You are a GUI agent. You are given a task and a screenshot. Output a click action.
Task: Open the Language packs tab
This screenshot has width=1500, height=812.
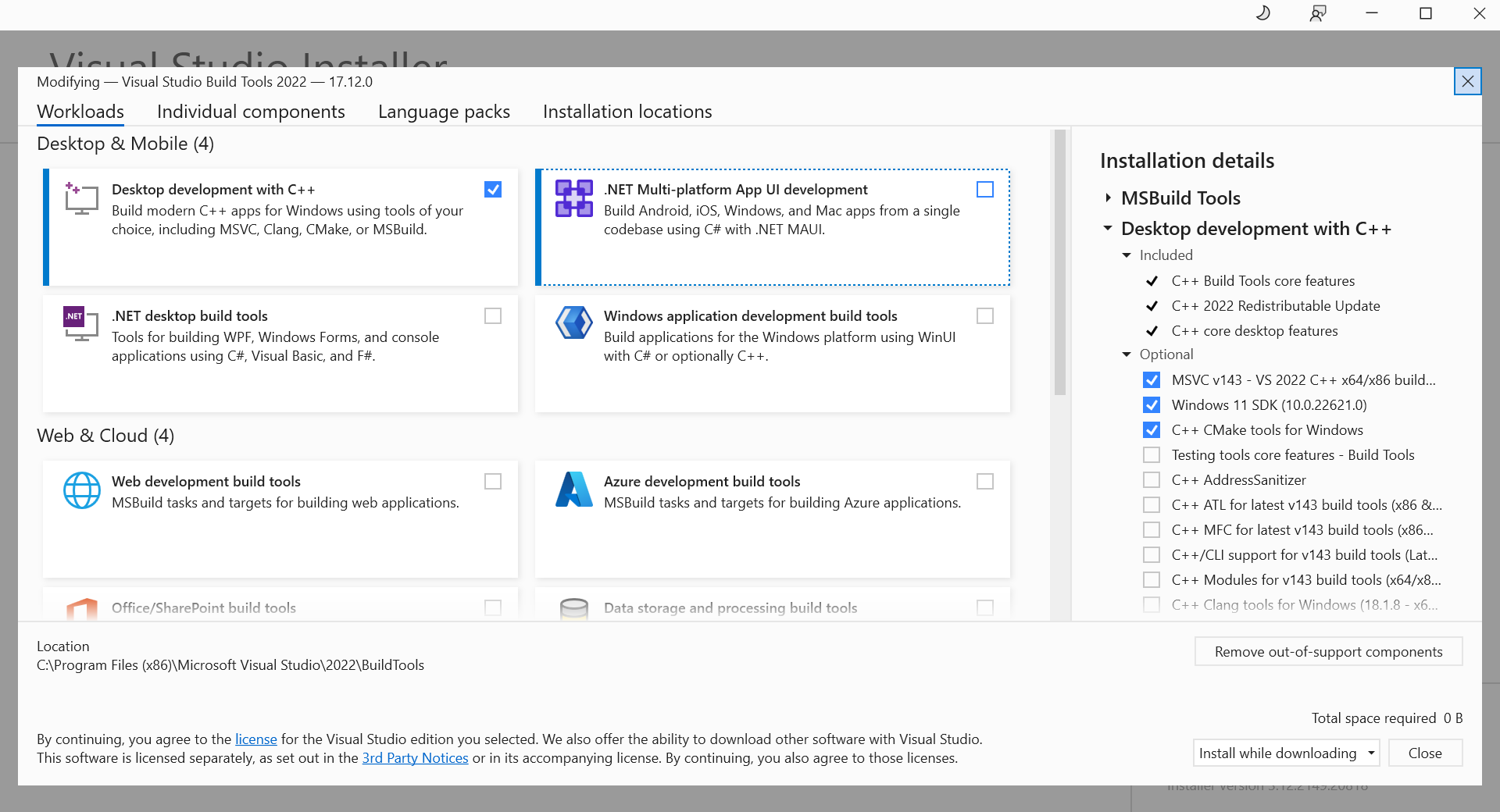click(444, 112)
